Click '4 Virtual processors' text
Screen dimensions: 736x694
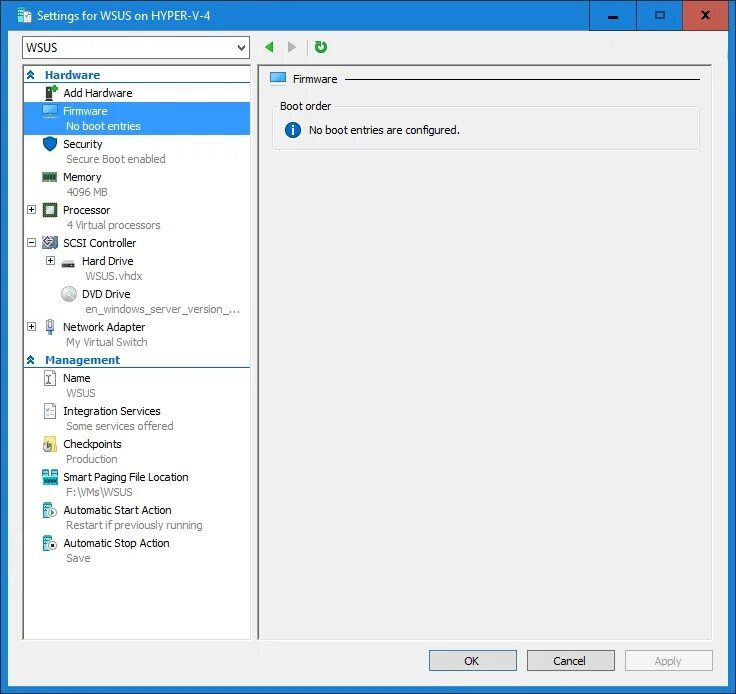(x=113, y=225)
